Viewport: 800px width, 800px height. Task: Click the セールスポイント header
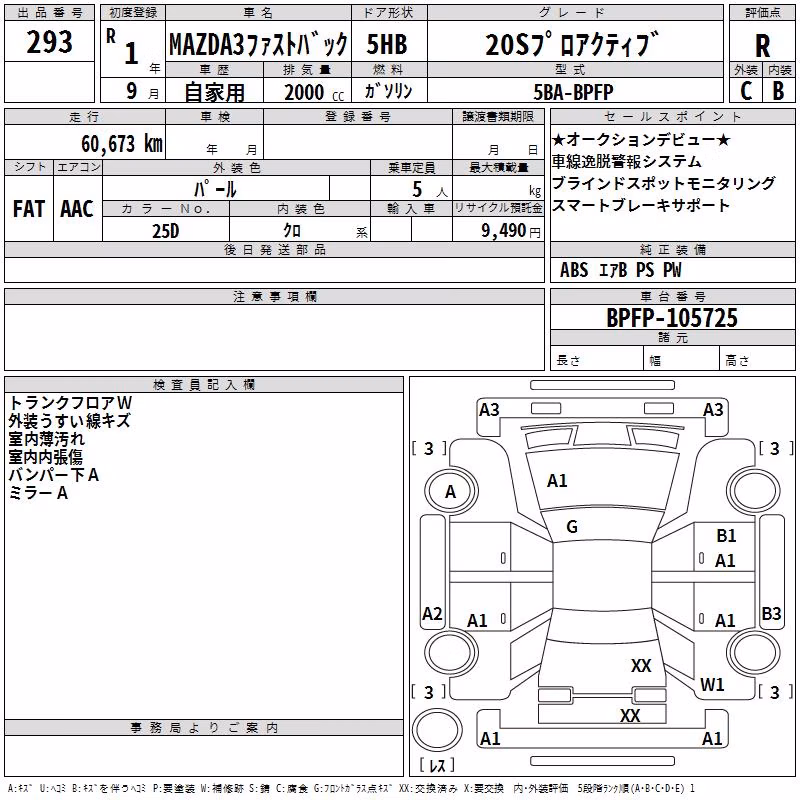[x=672, y=117]
